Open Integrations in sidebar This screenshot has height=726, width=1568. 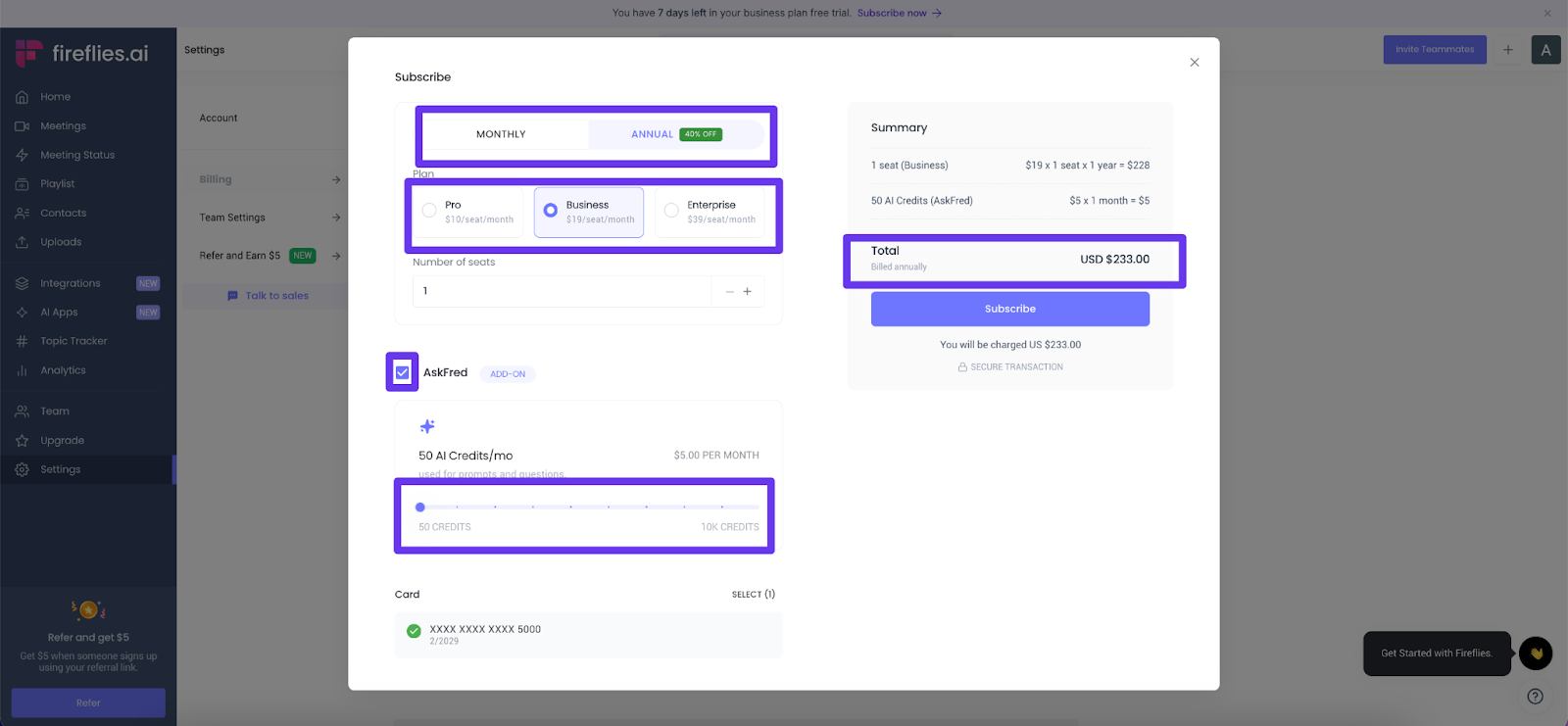(70, 283)
